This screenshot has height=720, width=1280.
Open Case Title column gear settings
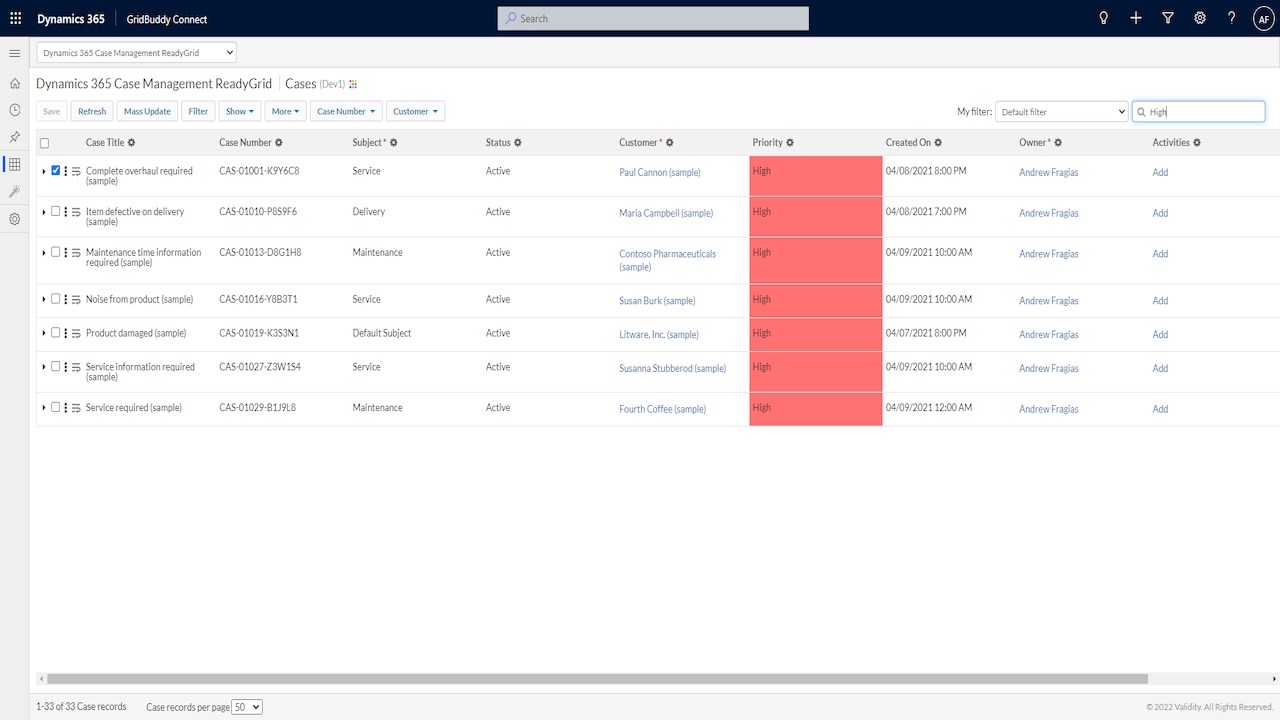tap(132, 143)
